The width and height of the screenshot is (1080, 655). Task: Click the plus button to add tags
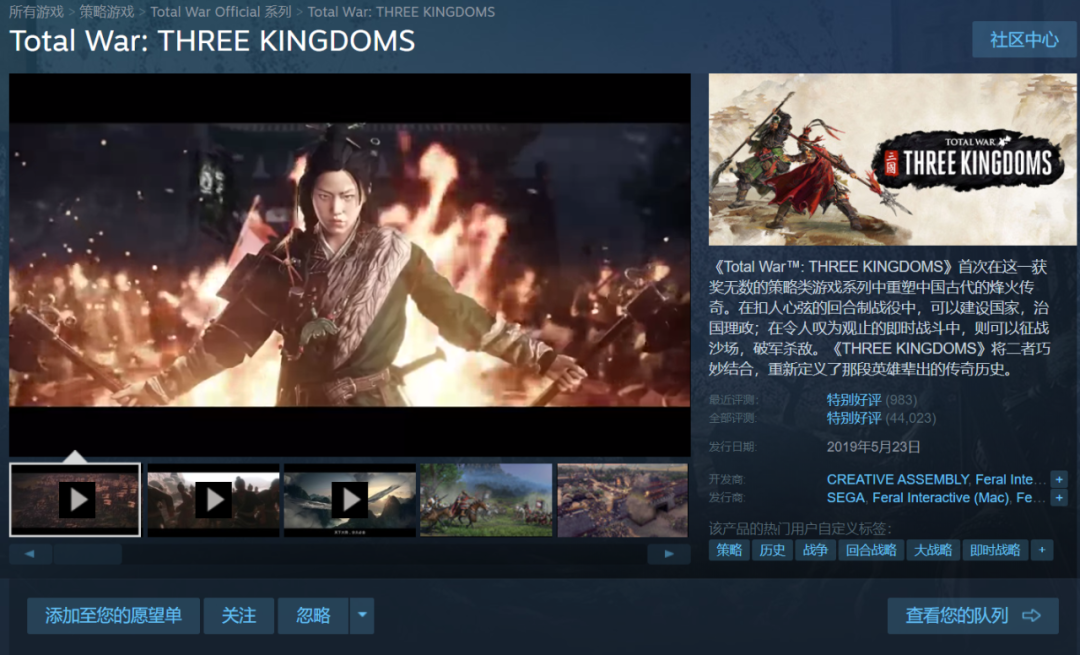point(1041,550)
